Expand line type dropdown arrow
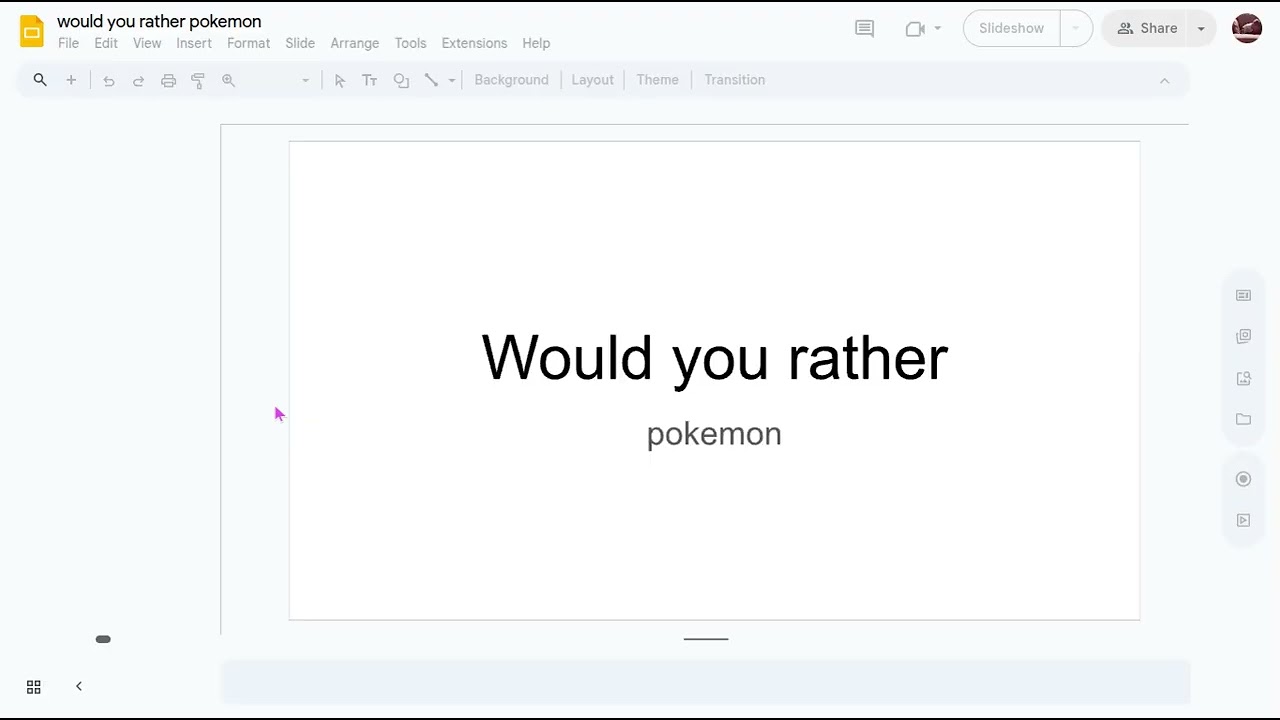The width and height of the screenshot is (1280, 720). (x=452, y=80)
